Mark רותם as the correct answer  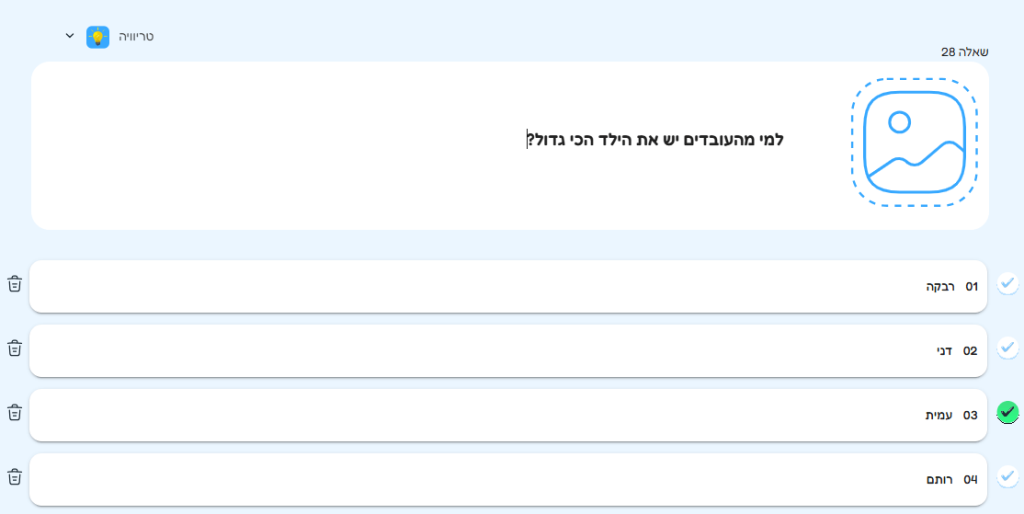[x=1007, y=477]
